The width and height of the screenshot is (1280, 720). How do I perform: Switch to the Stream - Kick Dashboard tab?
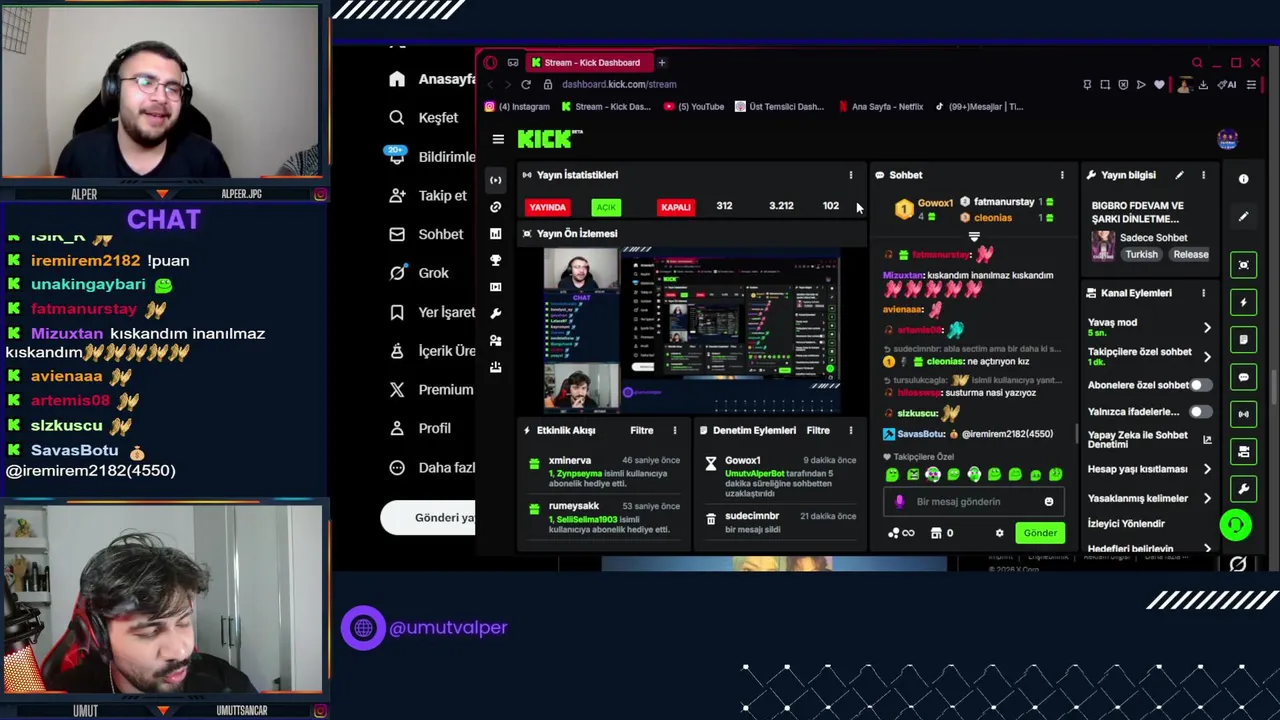click(588, 62)
